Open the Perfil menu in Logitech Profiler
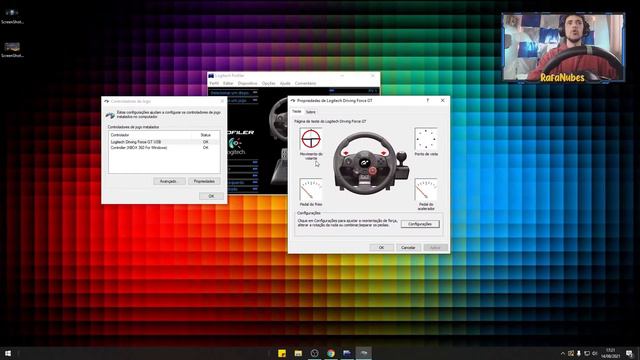Image resolution: width=640 pixels, height=360 pixels. [214, 83]
